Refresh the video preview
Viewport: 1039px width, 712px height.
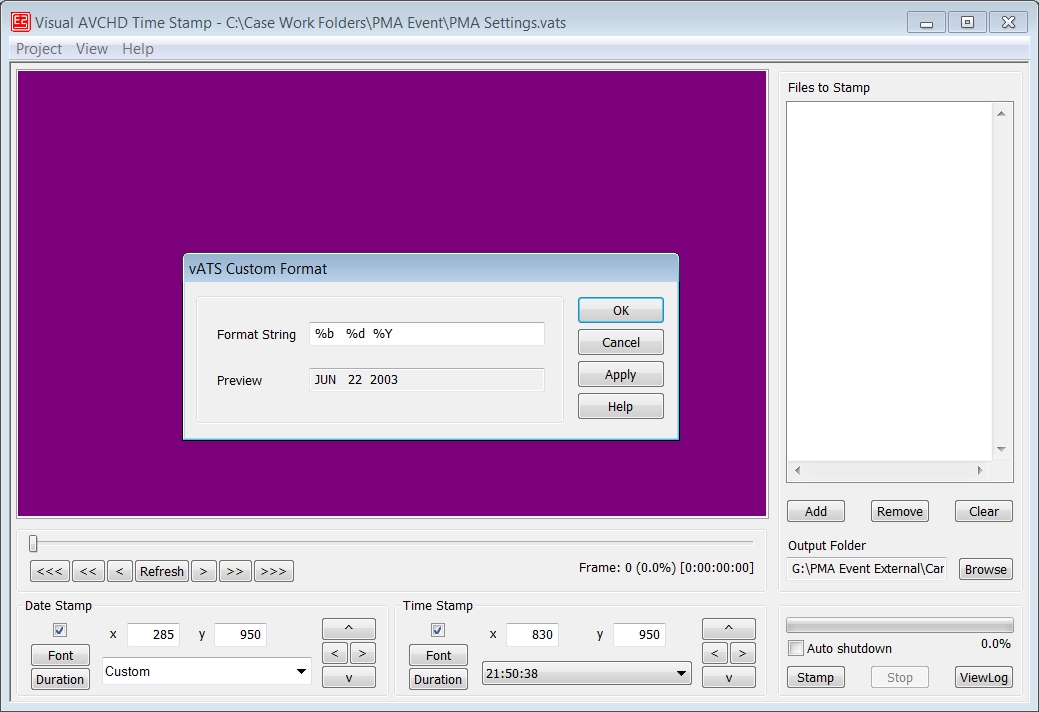point(162,571)
